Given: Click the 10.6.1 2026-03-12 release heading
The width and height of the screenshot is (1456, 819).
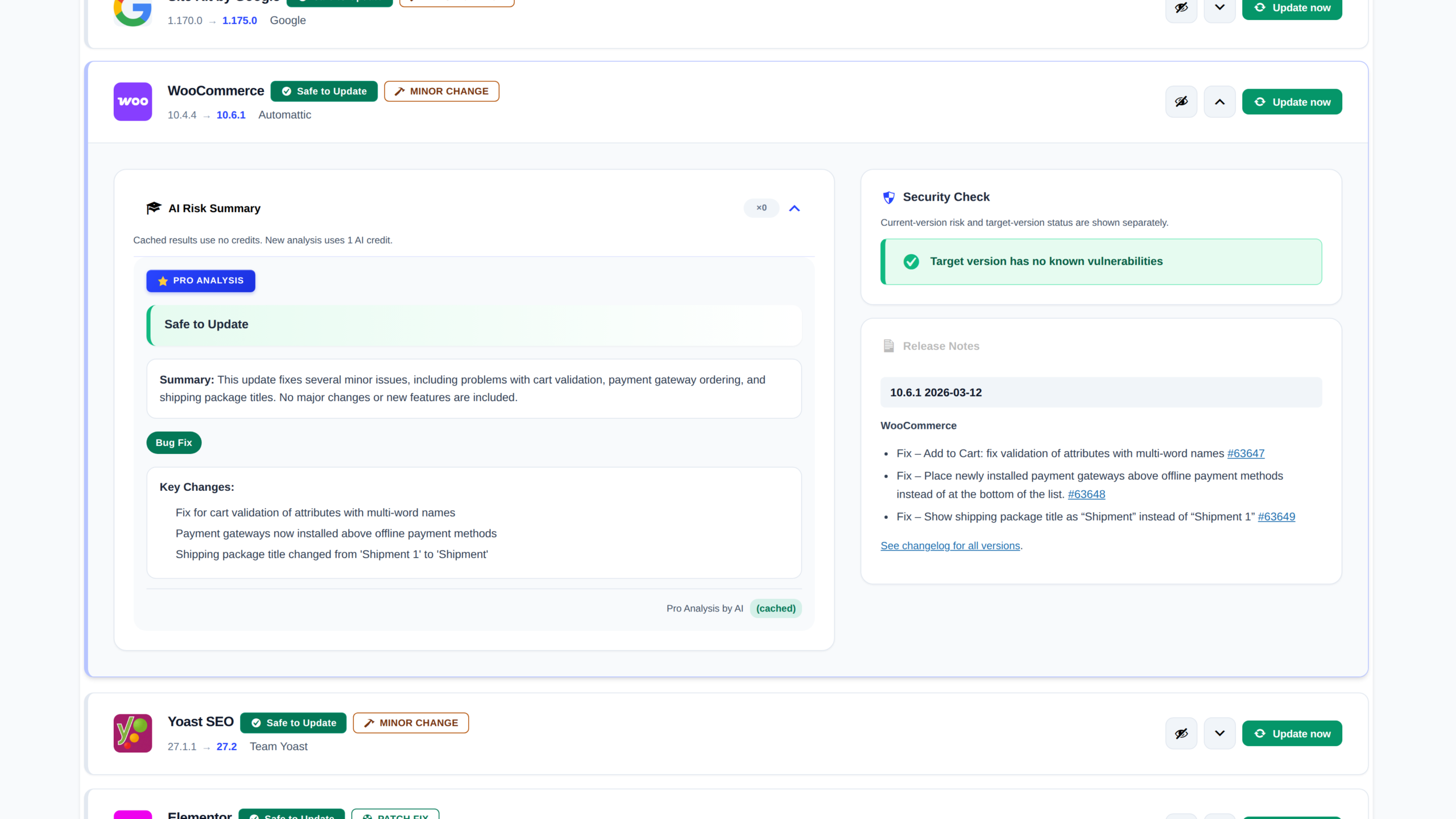Looking at the screenshot, I should [1101, 392].
